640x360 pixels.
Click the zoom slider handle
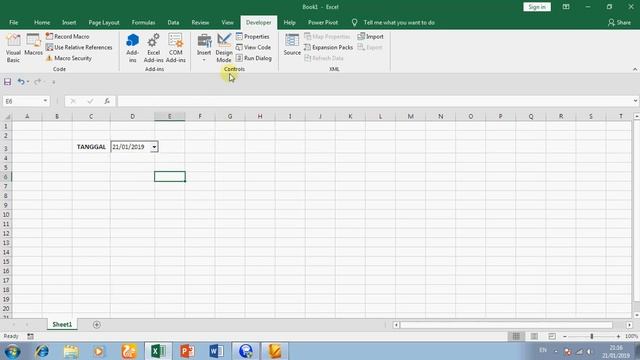tap(591, 336)
